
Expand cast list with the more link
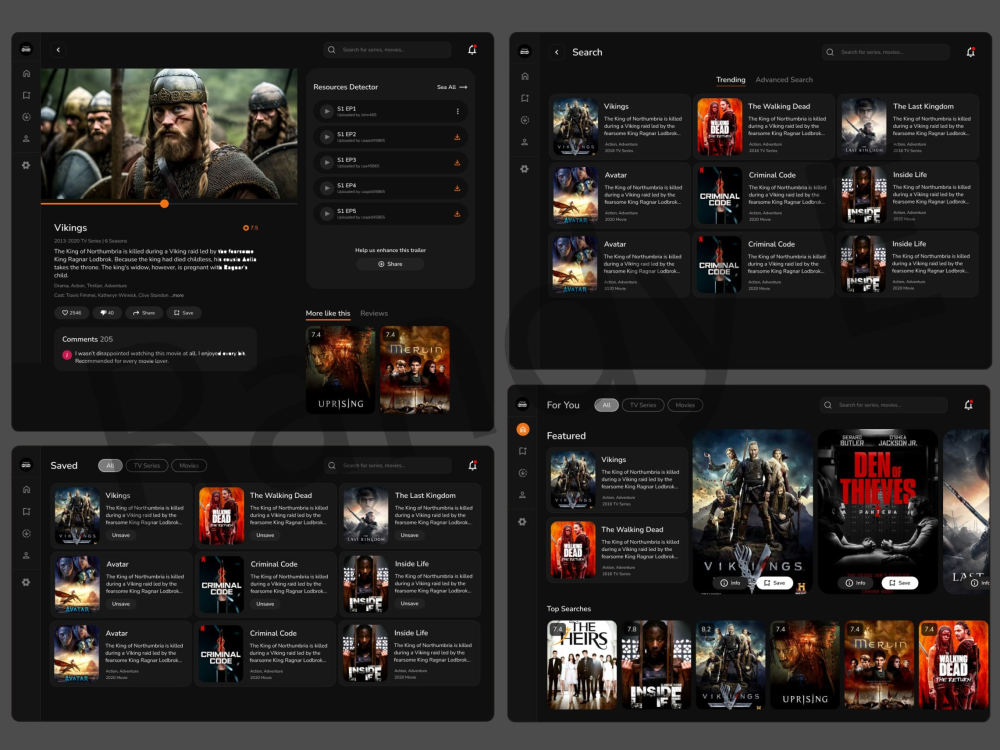(177, 295)
